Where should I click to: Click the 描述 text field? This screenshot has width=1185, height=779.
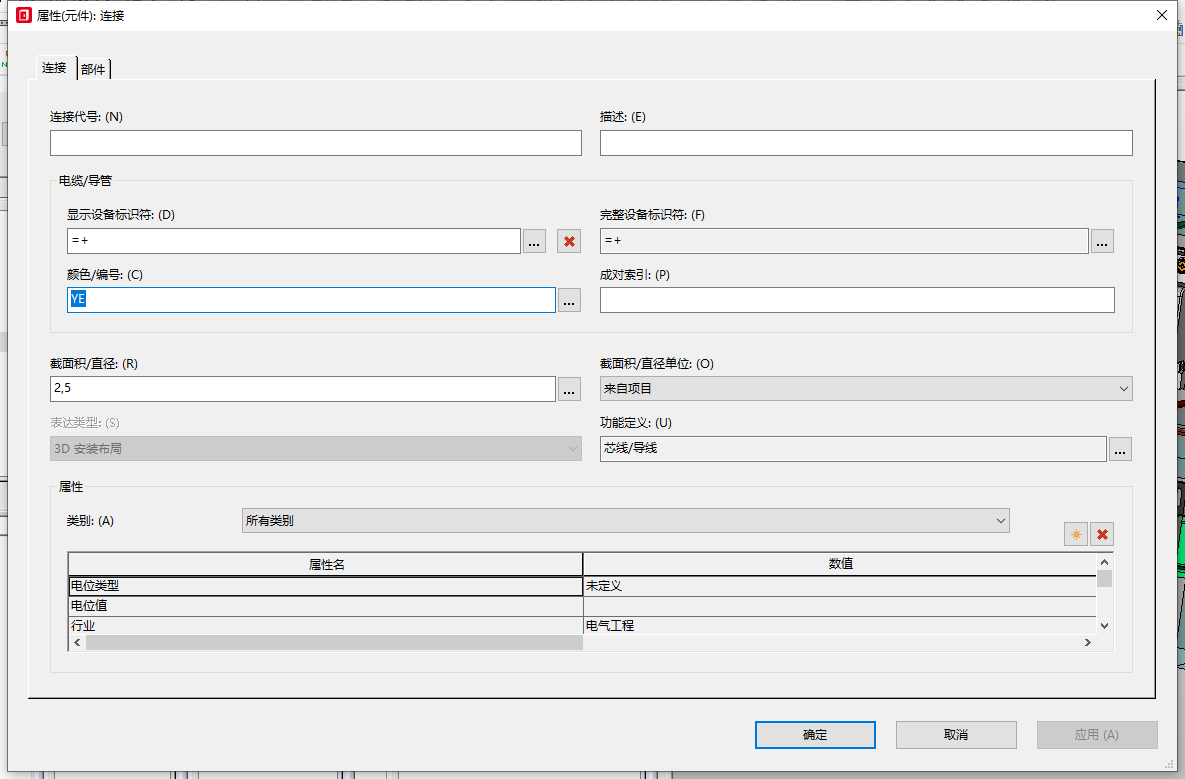click(x=865, y=143)
